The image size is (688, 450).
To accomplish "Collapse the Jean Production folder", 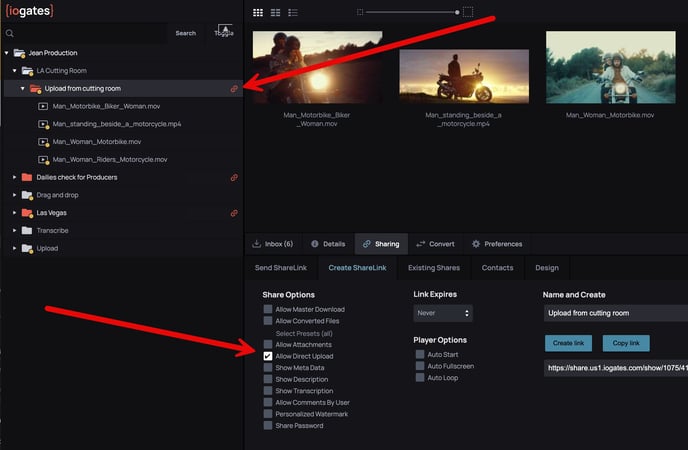I will pos(7,53).
